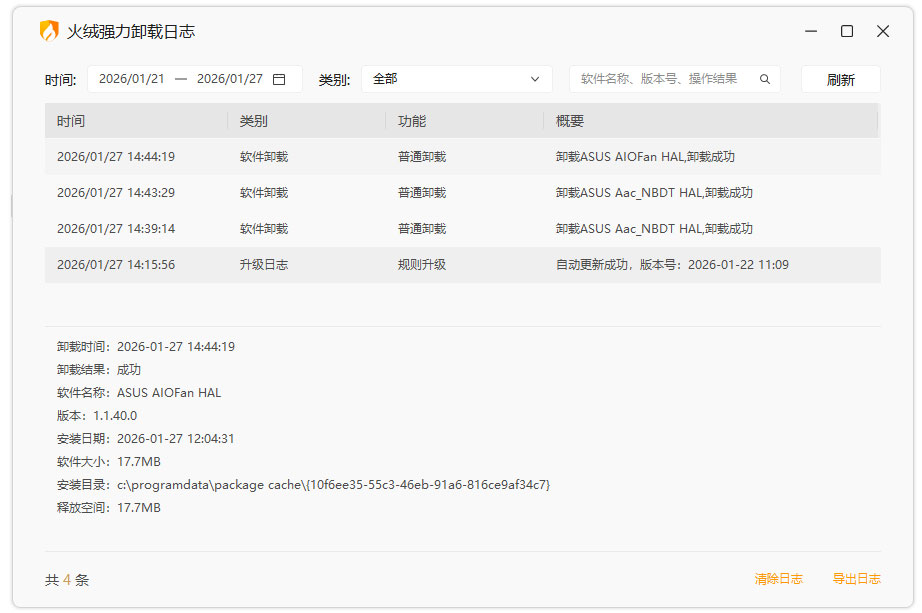Click the 清除日志 link
Image resolution: width=922 pixels, height=613 pixels.
779,578
